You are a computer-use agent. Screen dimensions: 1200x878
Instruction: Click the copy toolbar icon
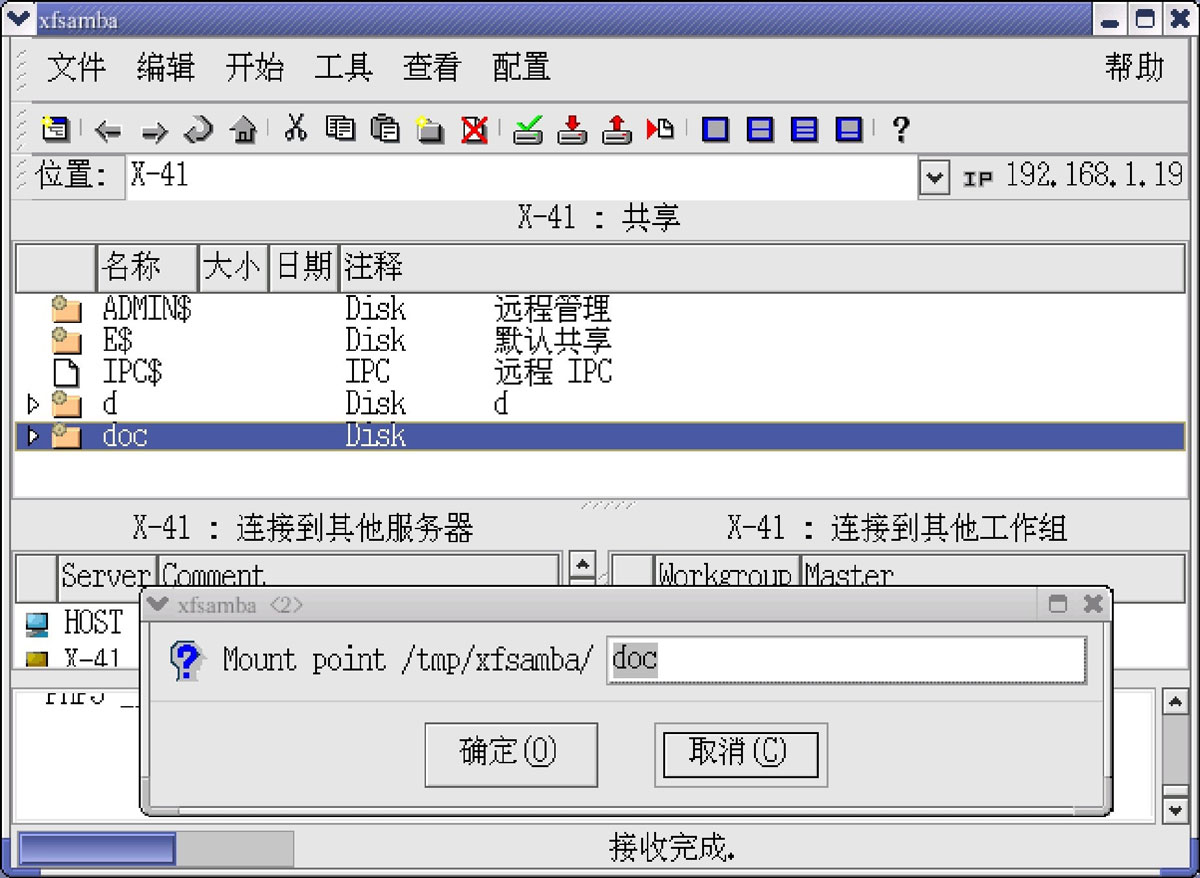pyautogui.click(x=340, y=129)
